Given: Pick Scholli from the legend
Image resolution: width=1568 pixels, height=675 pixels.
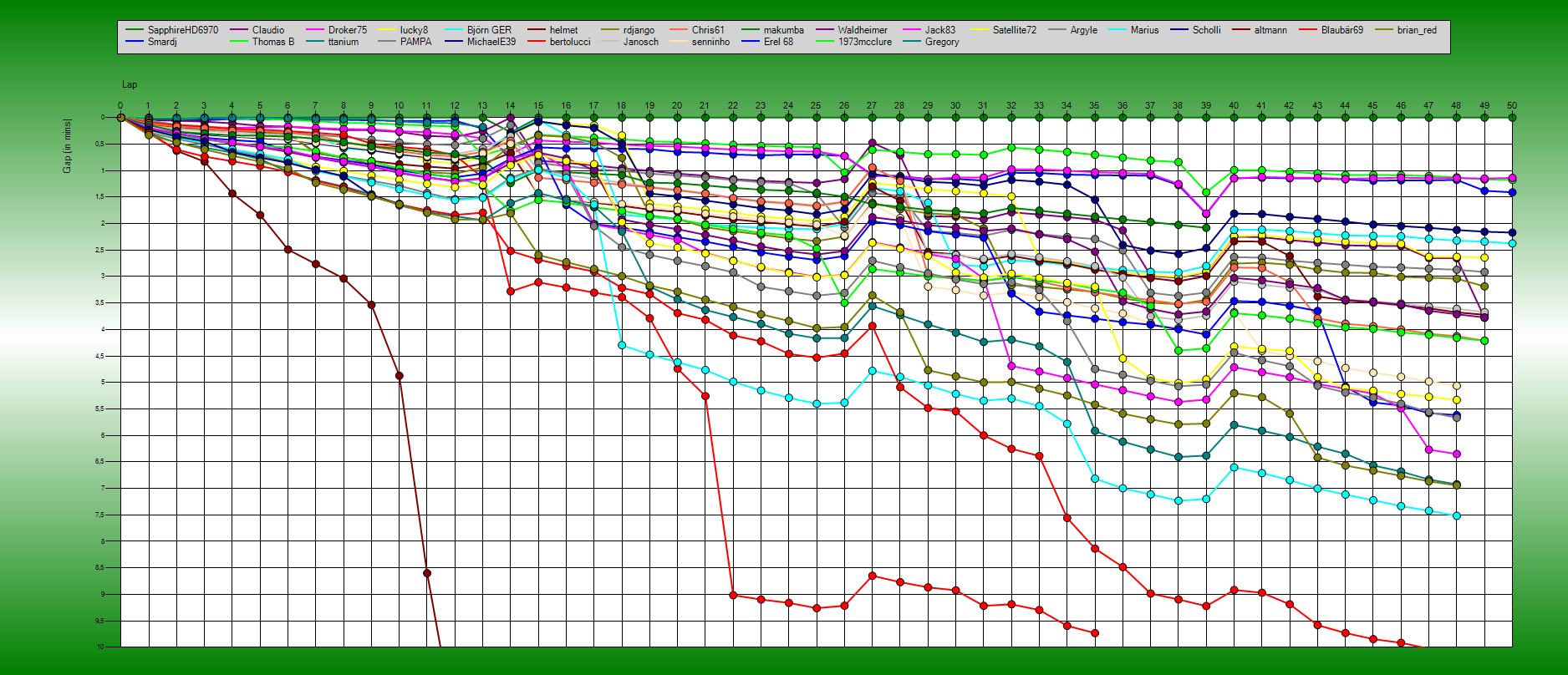Looking at the screenshot, I should click(x=1207, y=30).
